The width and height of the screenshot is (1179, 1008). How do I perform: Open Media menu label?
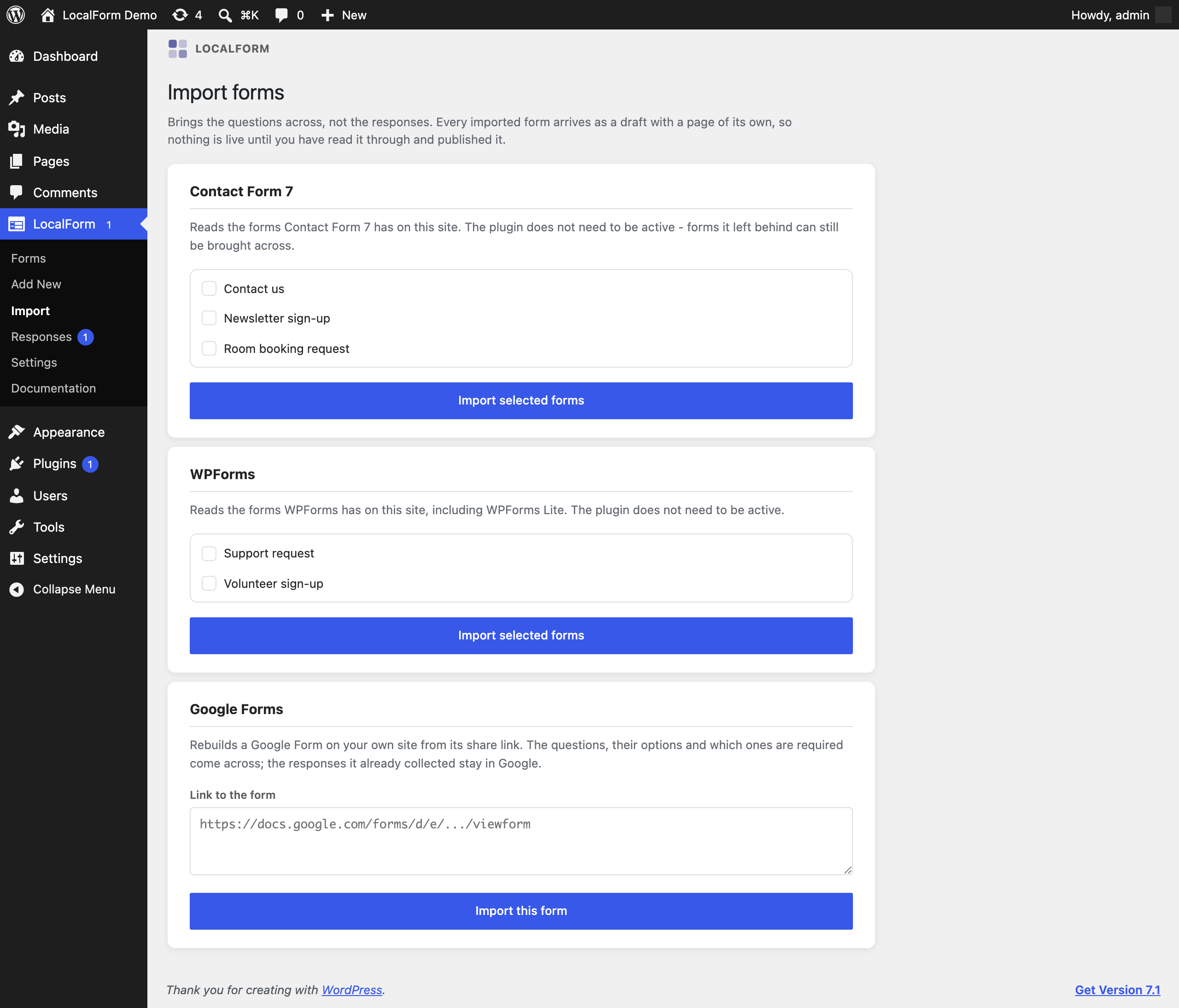click(x=51, y=129)
